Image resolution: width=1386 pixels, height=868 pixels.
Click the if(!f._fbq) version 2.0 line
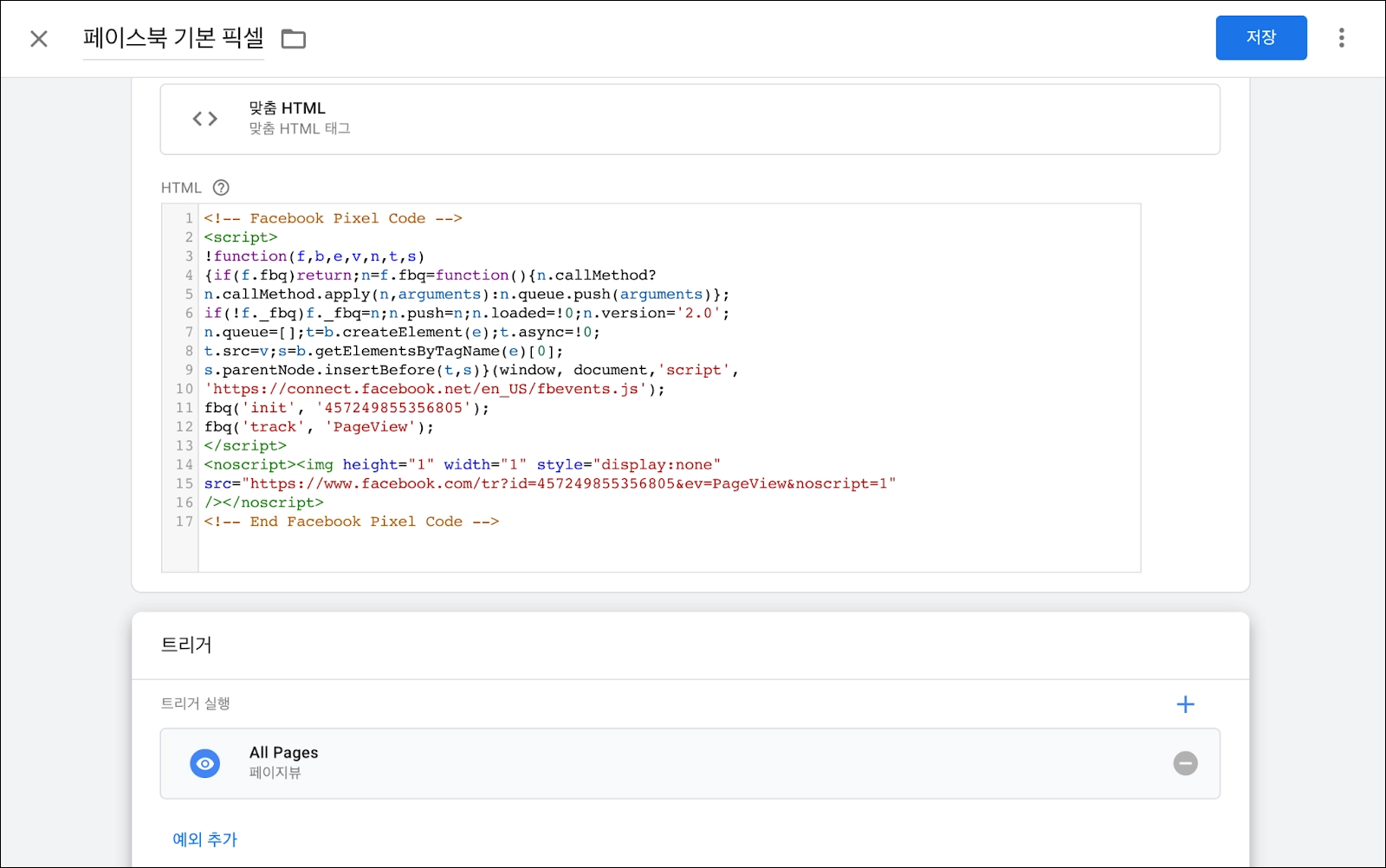pos(467,314)
